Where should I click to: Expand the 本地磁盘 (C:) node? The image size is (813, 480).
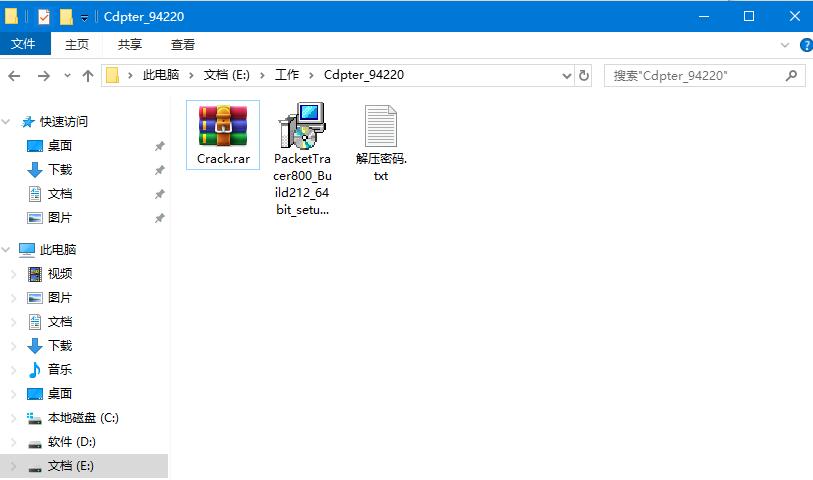coord(14,418)
